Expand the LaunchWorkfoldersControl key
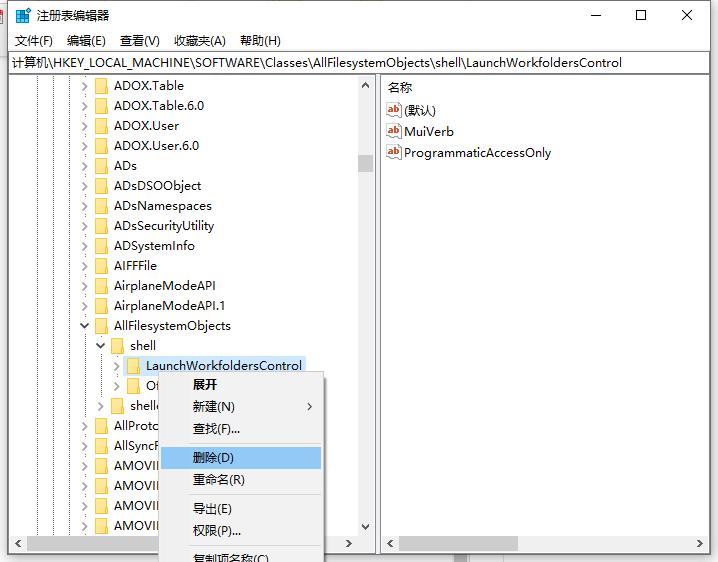Screen dimensions: 718x562 tap(116, 366)
